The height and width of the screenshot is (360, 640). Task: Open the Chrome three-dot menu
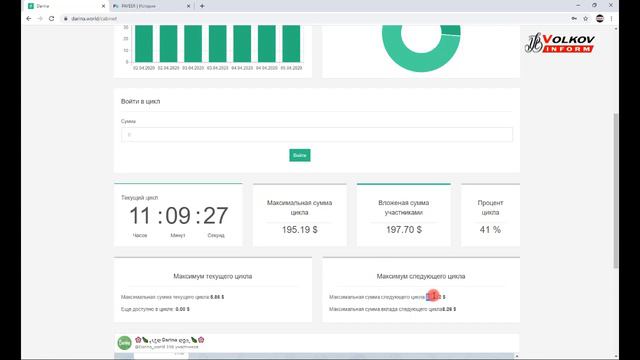pos(611,18)
